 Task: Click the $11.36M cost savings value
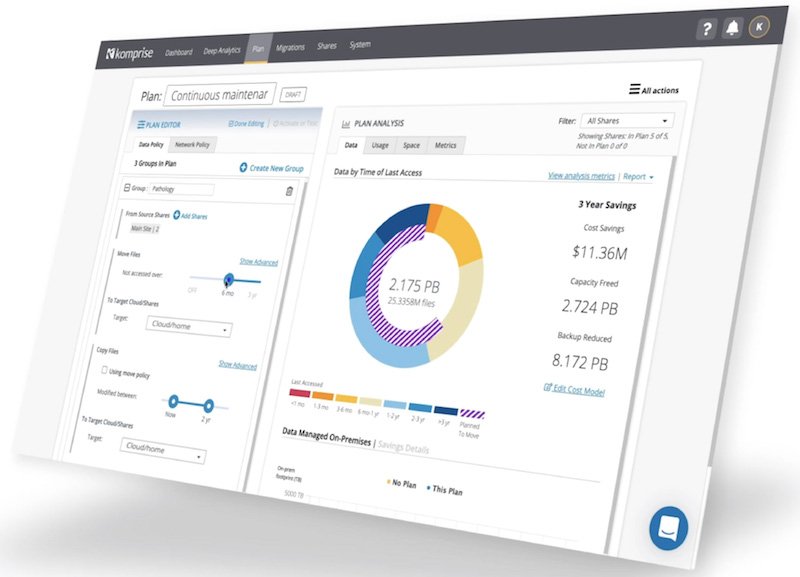click(x=599, y=252)
